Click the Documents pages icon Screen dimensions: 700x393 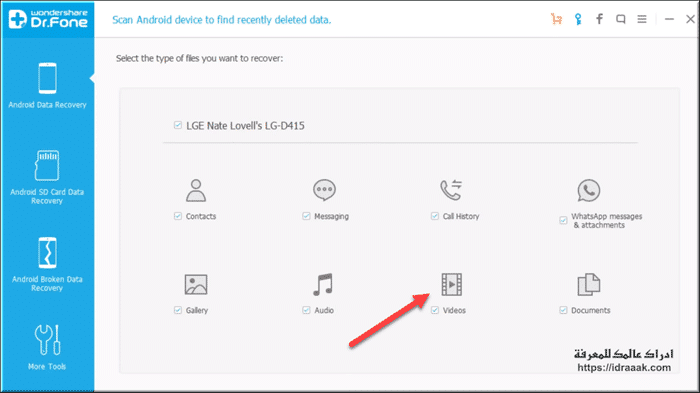coord(589,284)
